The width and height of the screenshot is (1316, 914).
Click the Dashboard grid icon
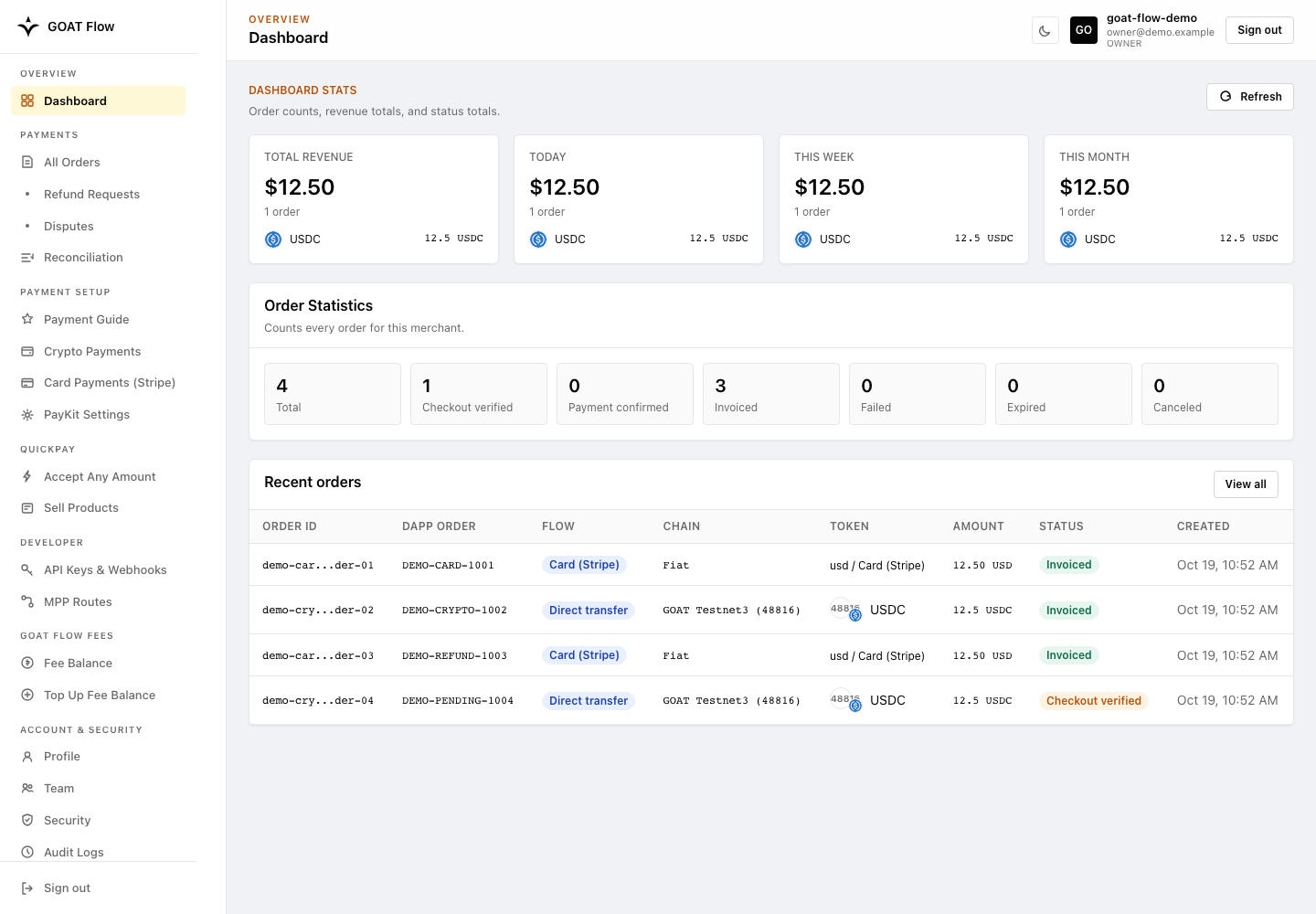pyautogui.click(x=27, y=101)
